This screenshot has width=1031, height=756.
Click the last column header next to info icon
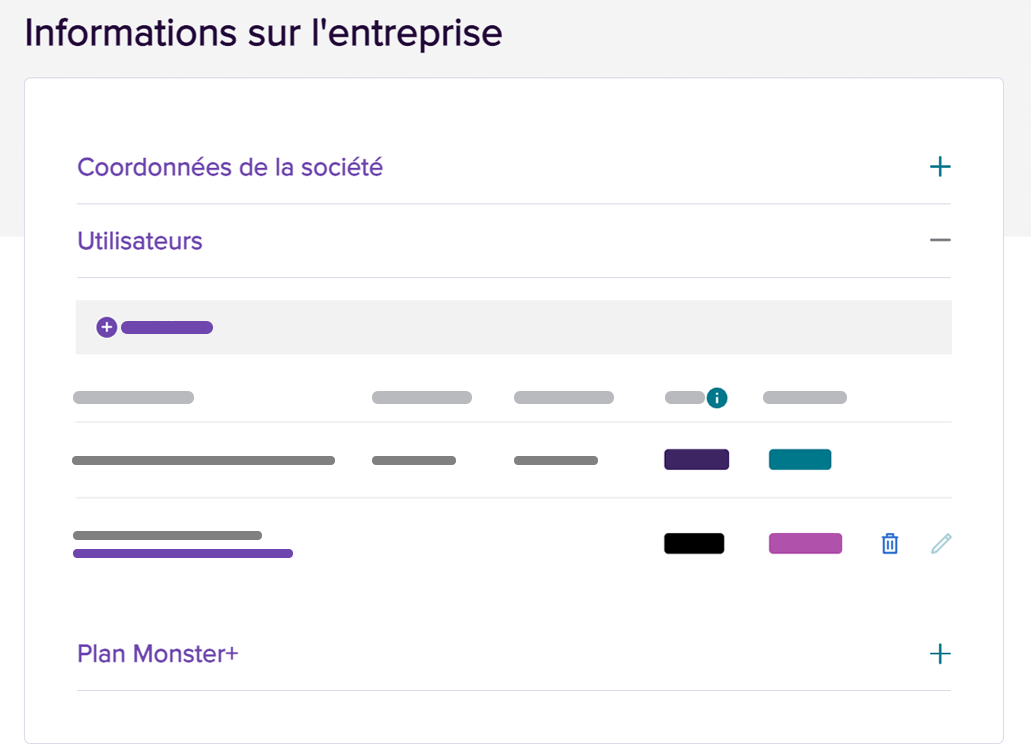click(x=805, y=397)
